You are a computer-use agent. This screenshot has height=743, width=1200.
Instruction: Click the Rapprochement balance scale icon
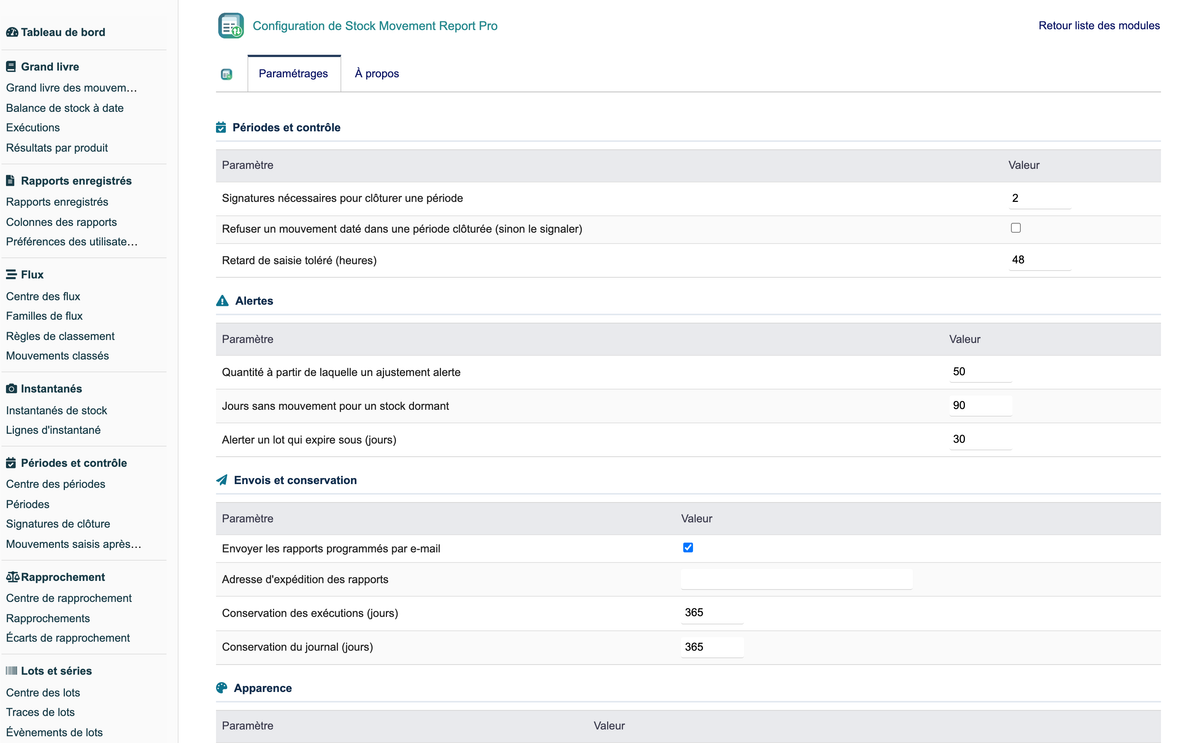click(x=13, y=577)
